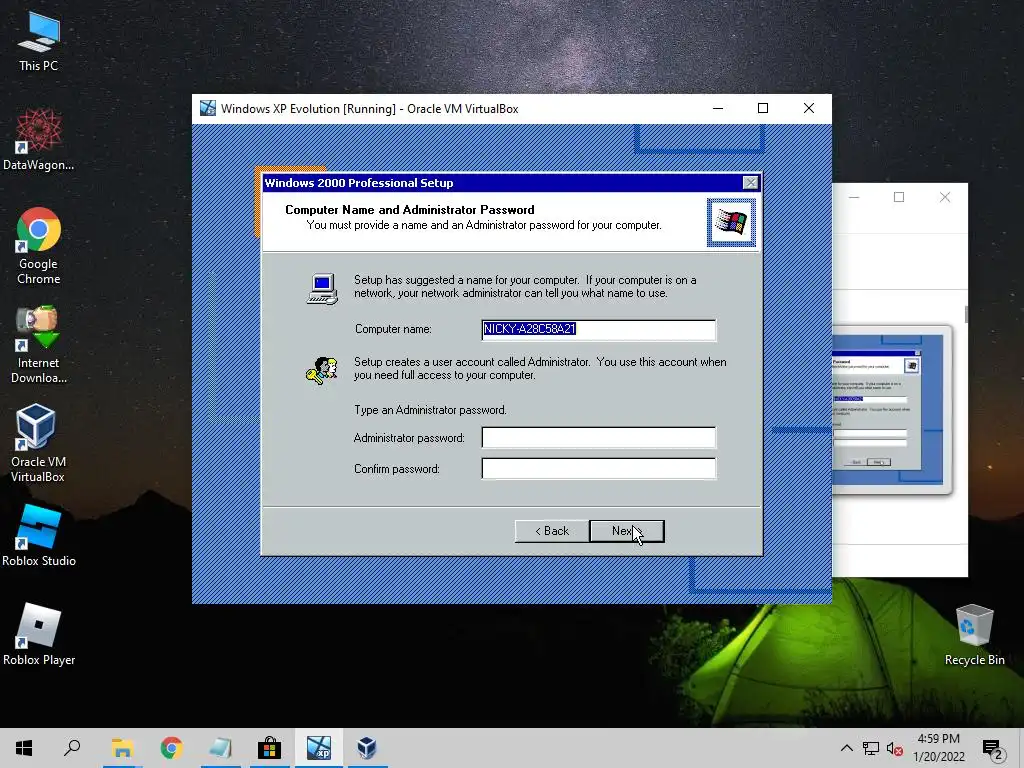Viewport: 1024px width, 768px height.
Task: Click the Next button in Setup
Action: tap(627, 531)
